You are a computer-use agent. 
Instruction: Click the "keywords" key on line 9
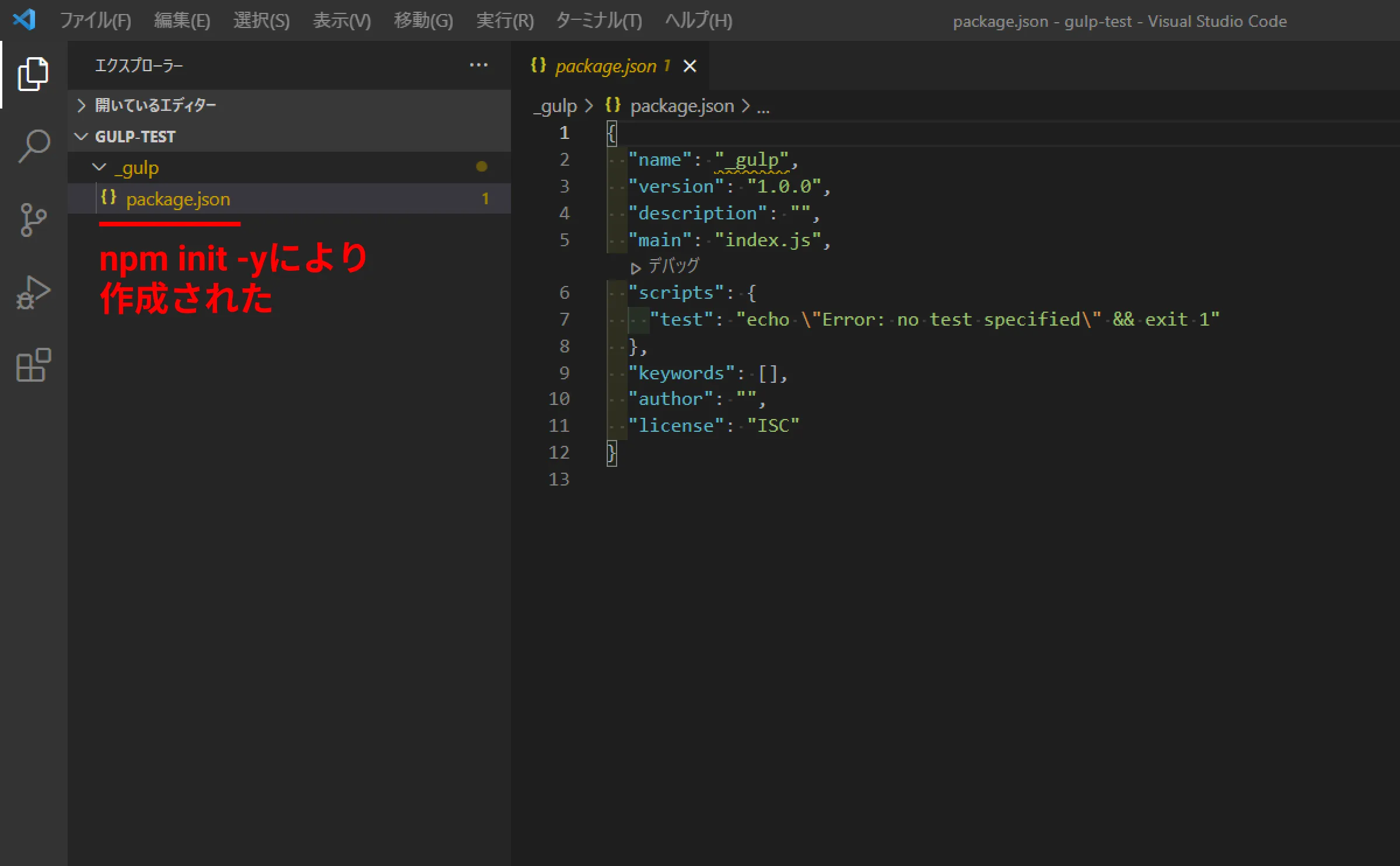tap(682, 373)
